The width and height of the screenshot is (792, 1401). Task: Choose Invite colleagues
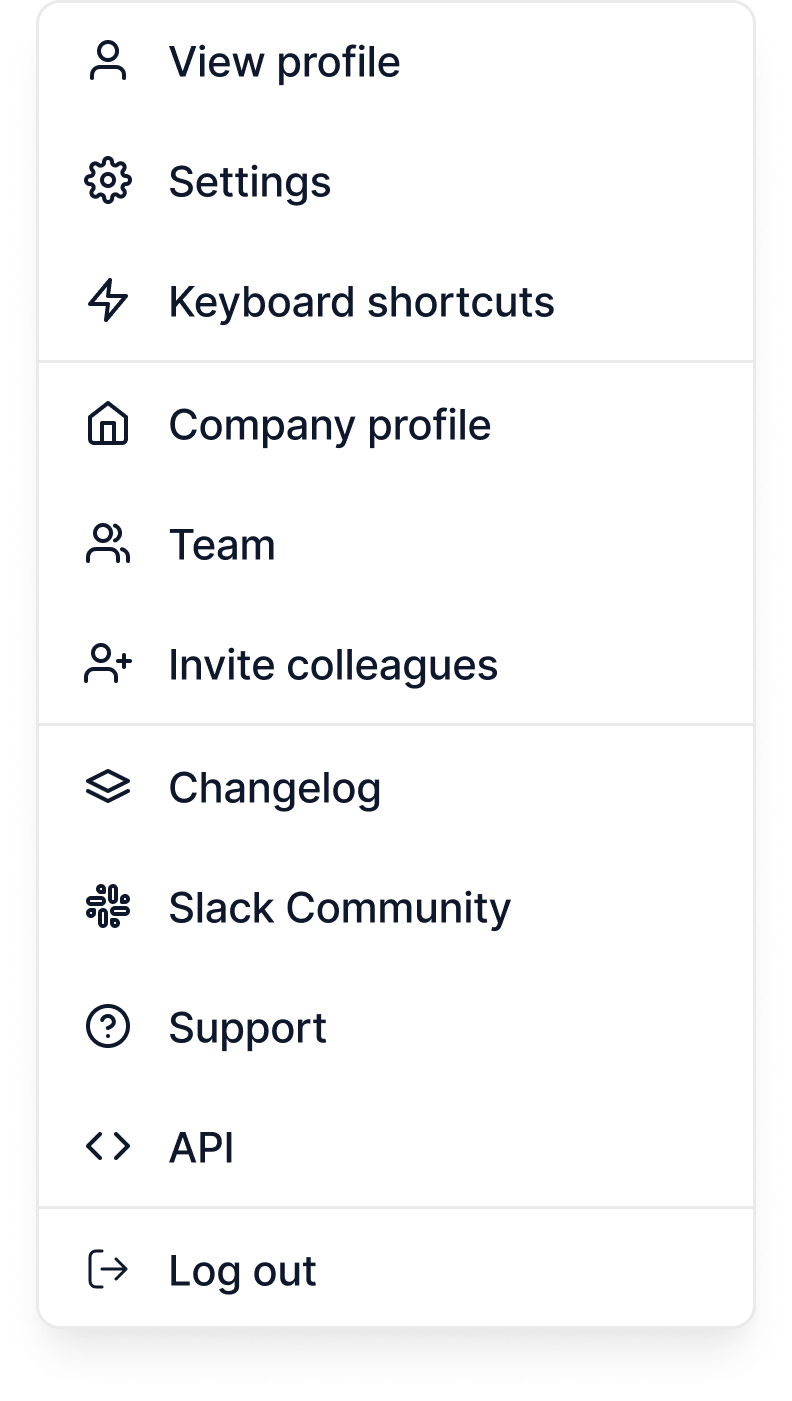[332, 665]
